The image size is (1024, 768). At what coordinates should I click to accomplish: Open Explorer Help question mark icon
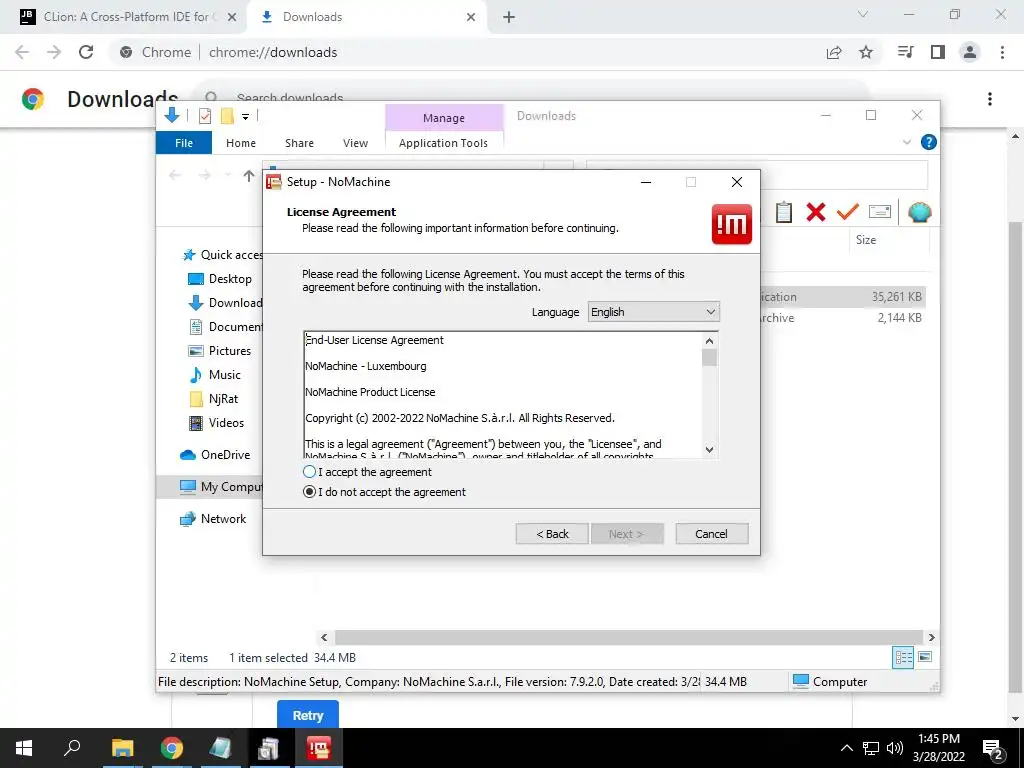928,142
